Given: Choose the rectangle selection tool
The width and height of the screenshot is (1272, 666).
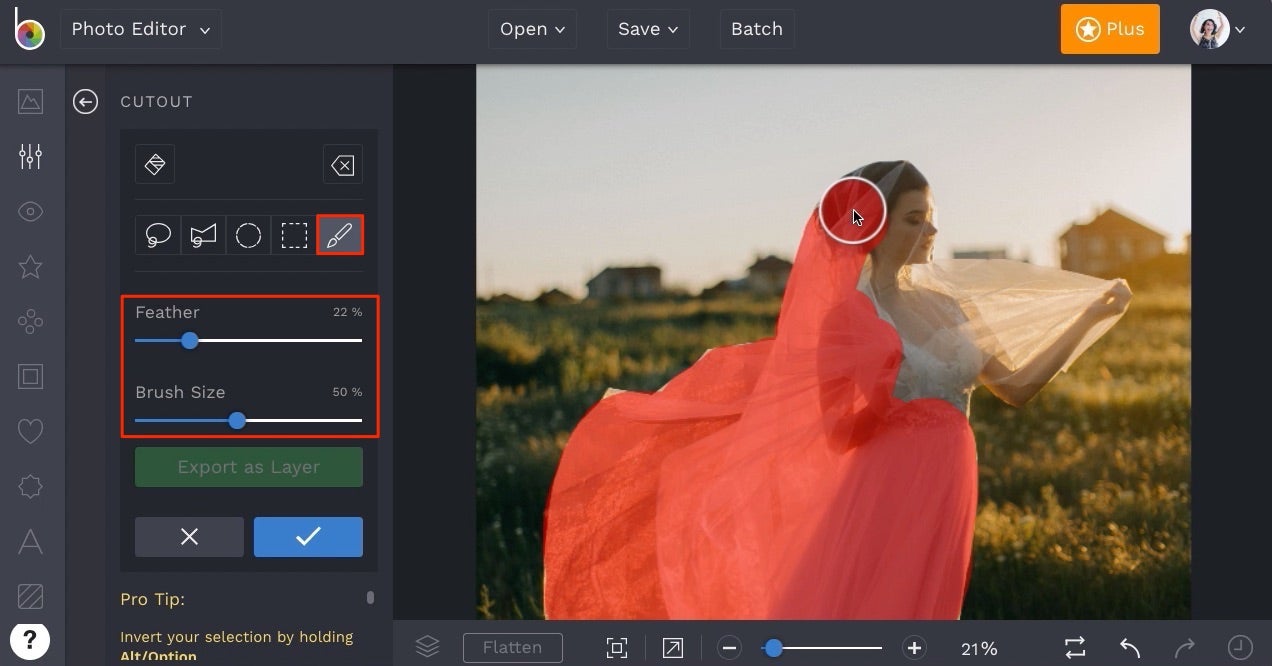Looking at the screenshot, I should click(294, 235).
